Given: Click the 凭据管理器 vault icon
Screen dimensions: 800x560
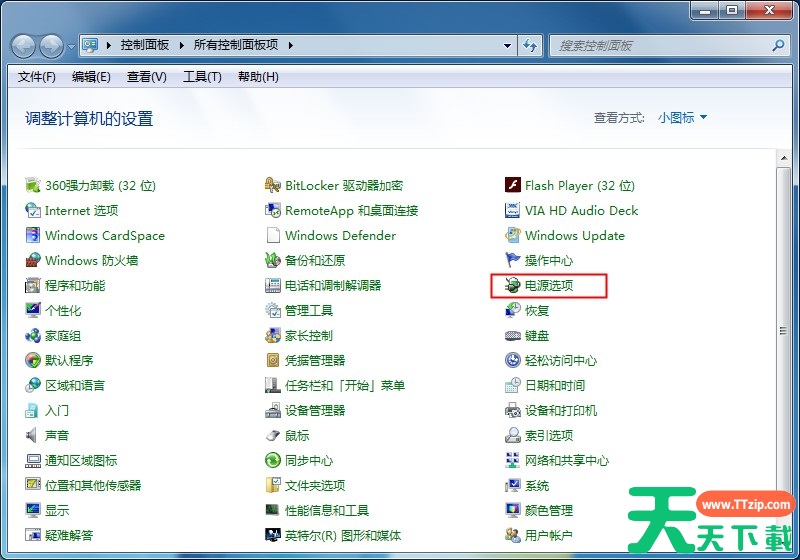Looking at the screenshot, I should [273, 360].
